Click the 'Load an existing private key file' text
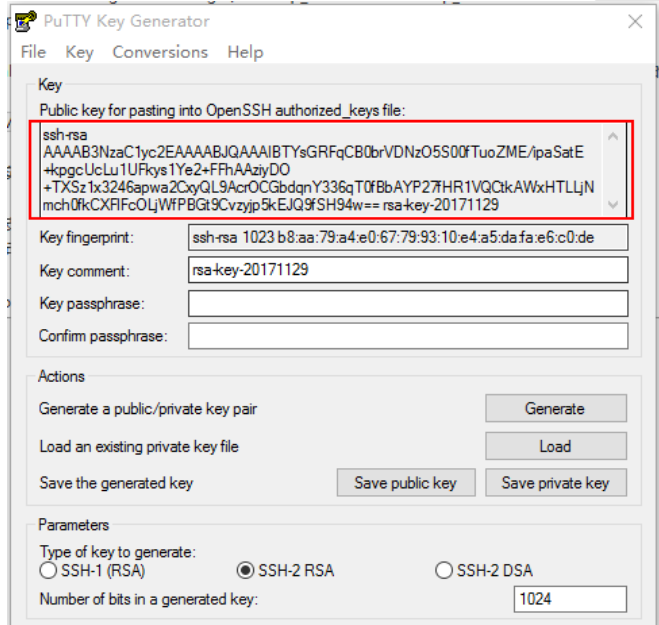 point(139,446)
